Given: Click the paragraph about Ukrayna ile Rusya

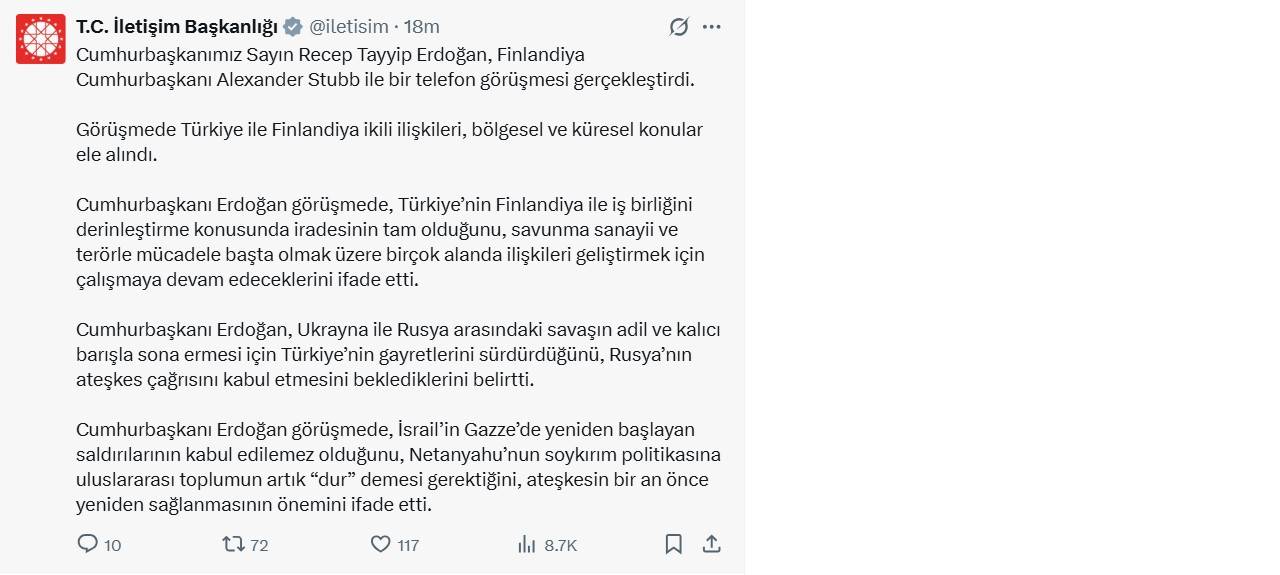Looking at the screenshot, I should tap(398, 355).
